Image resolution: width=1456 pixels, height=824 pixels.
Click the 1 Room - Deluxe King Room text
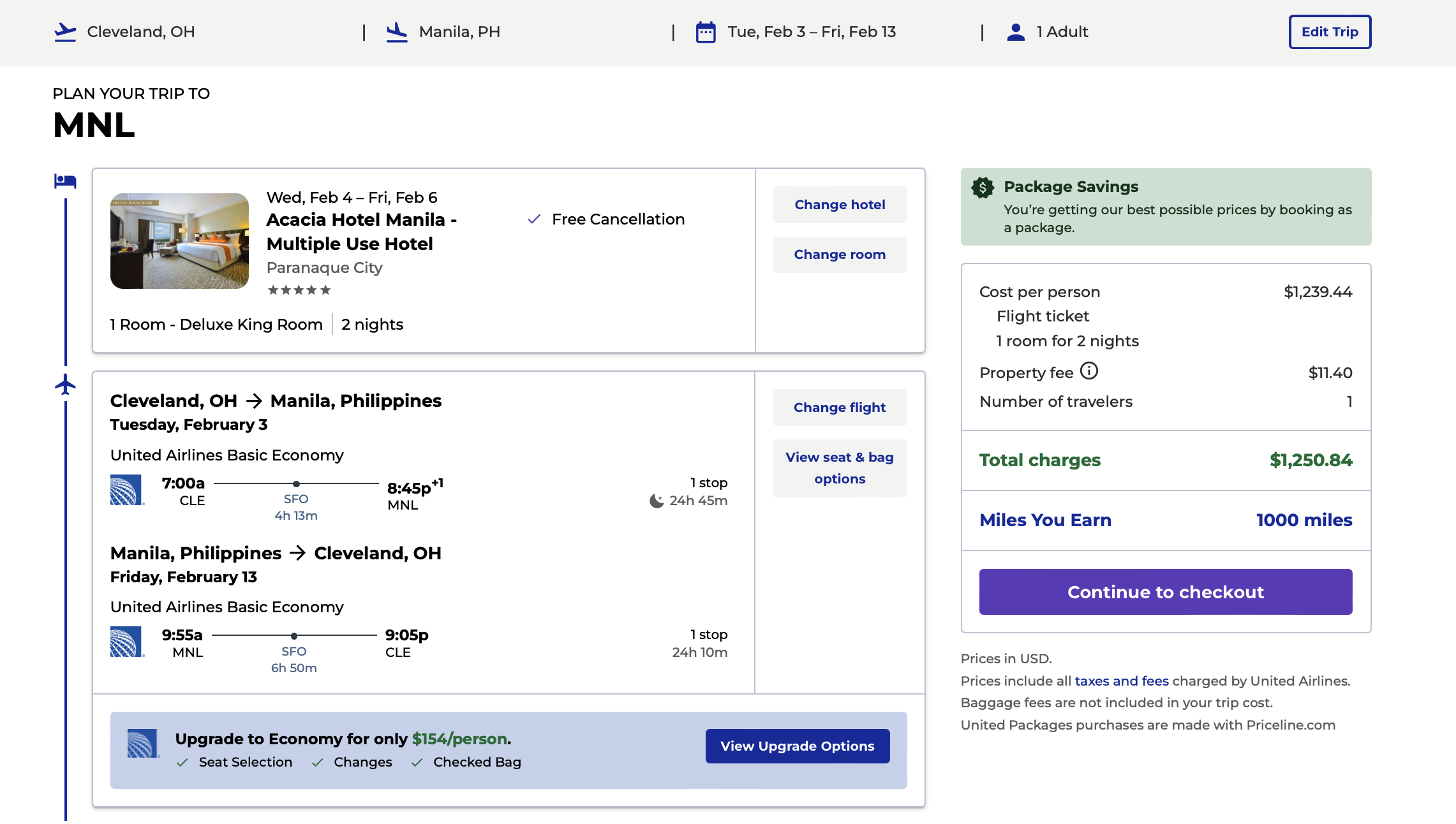coord(216,325)
